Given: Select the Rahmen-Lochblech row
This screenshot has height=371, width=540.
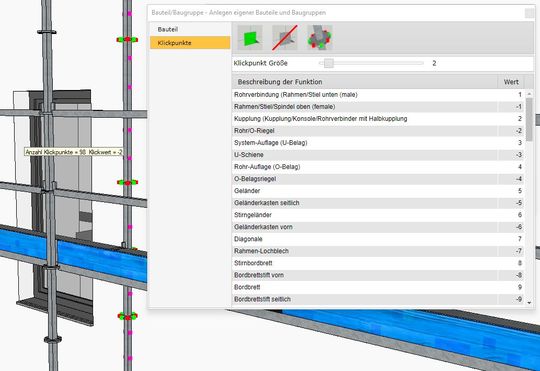Looking at the screenshot, I should (x=378, y=251).
